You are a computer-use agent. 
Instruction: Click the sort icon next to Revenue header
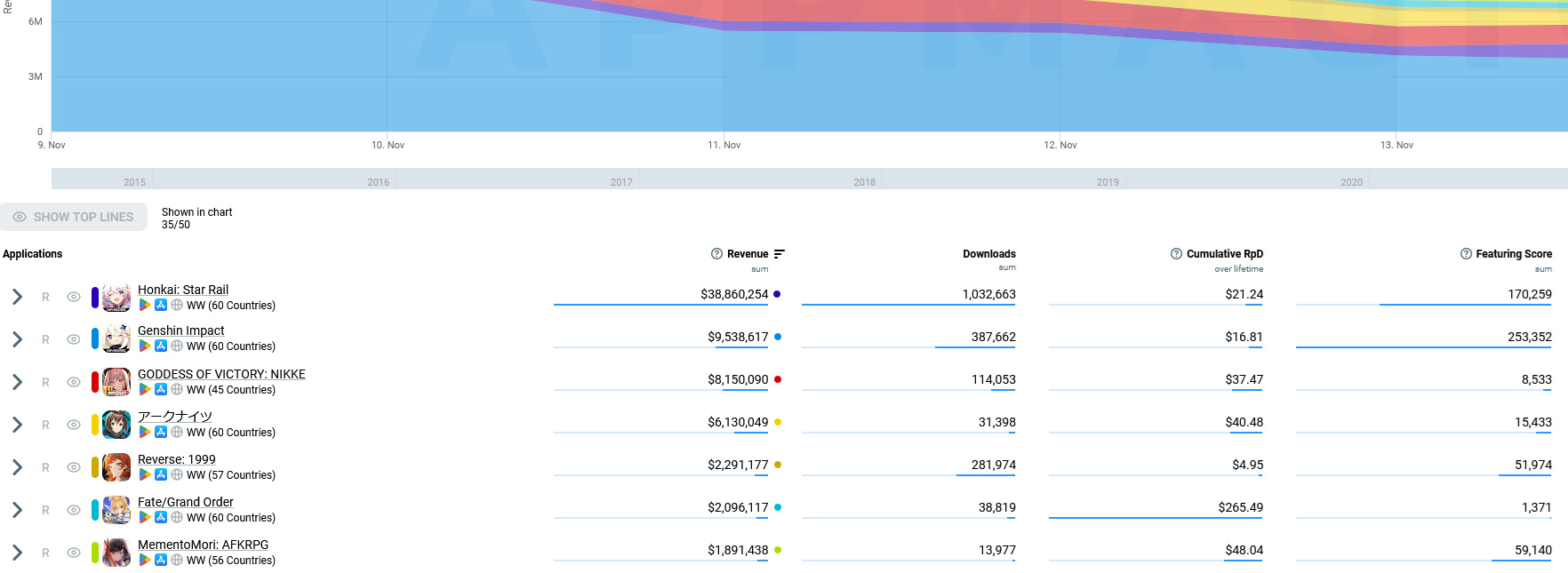coord(780,254)
